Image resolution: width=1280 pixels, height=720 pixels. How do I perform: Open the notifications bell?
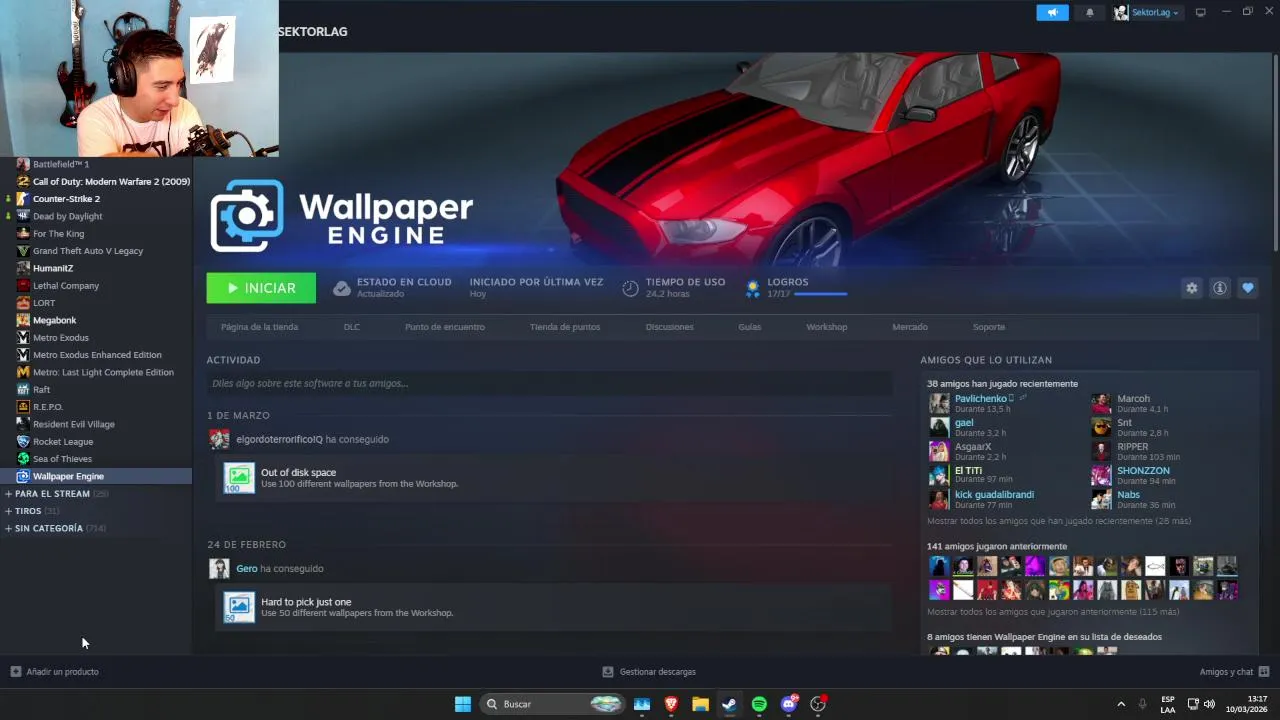[x=1090, y=12]
